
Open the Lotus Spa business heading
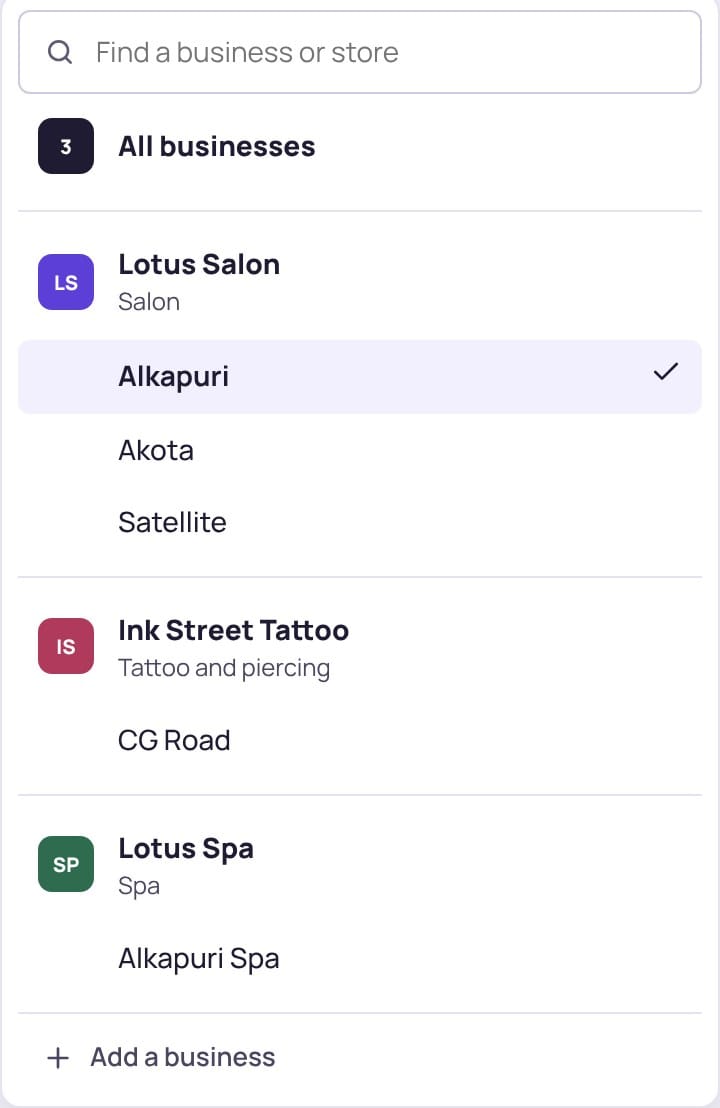(x=186, y=849)
